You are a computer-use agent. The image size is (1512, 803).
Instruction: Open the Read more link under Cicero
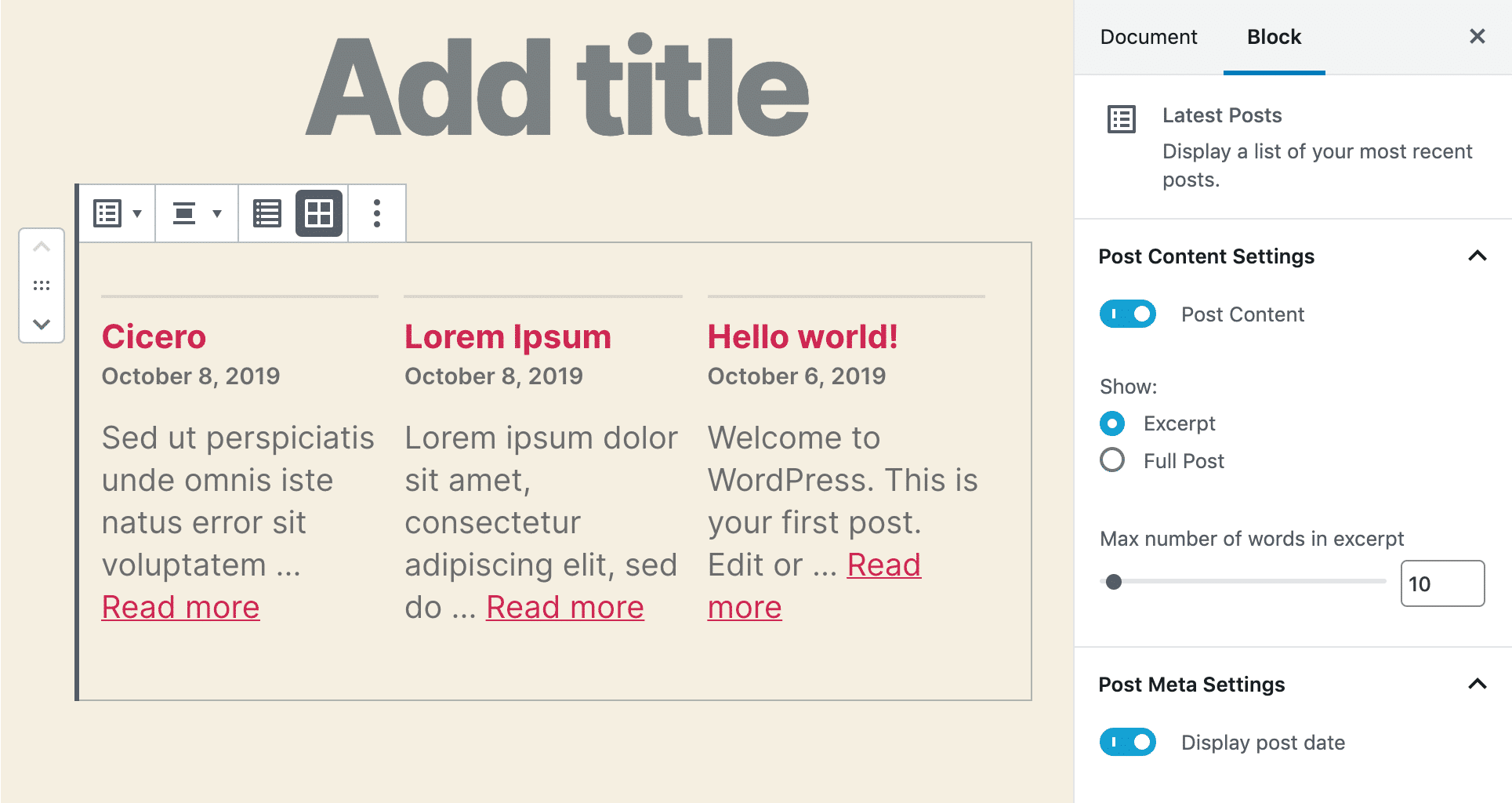click(x=180, y=606)
